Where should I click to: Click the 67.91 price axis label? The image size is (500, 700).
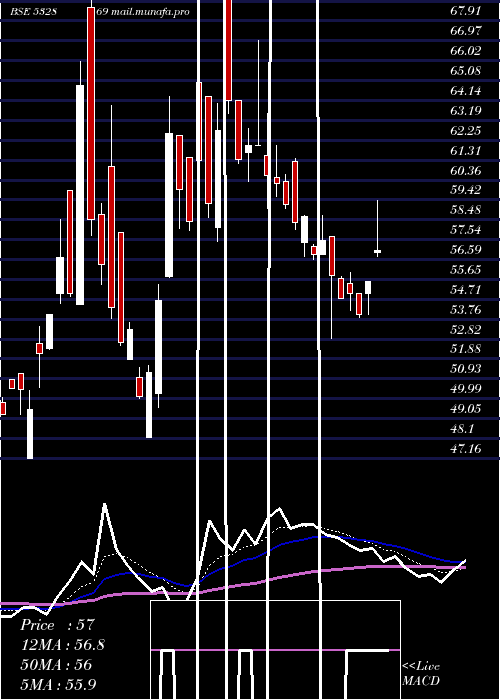[466, 11]
